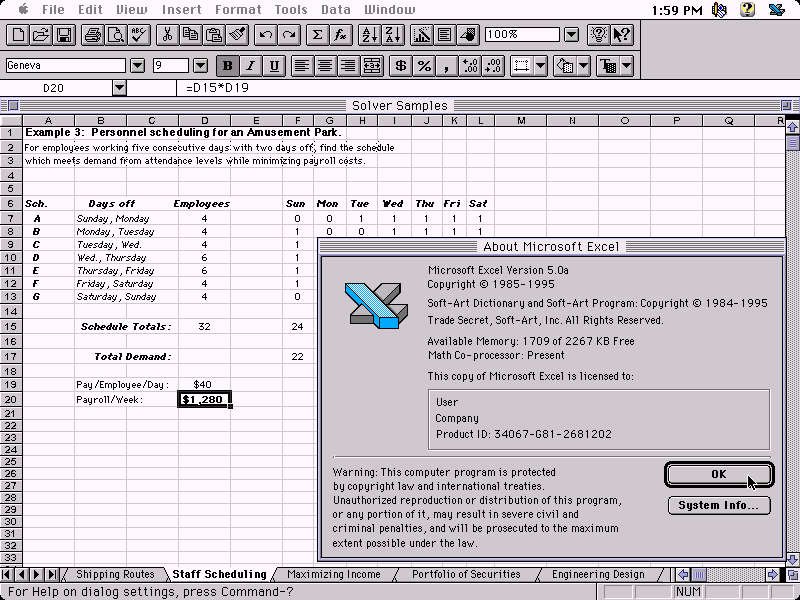Image resolution: width=800 pixels, height=600 pixels.
Task: Toggle Center alignment
Action: click(325, 66)
